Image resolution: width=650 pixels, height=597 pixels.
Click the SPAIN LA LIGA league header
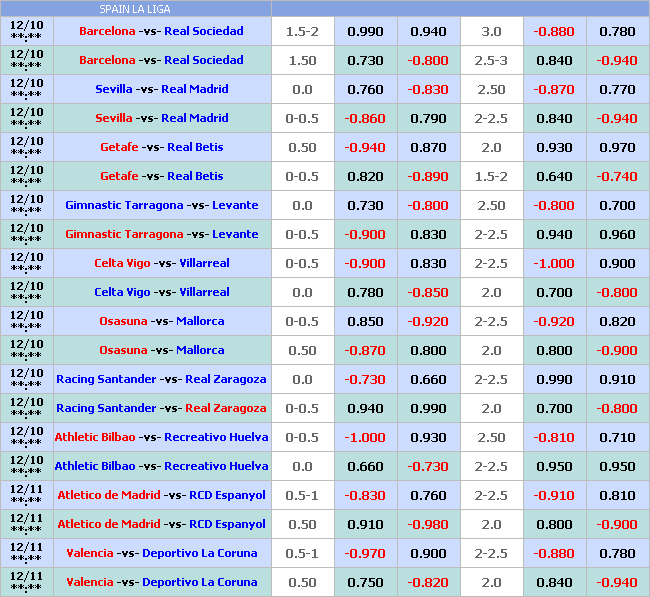(x=136, y=9)
